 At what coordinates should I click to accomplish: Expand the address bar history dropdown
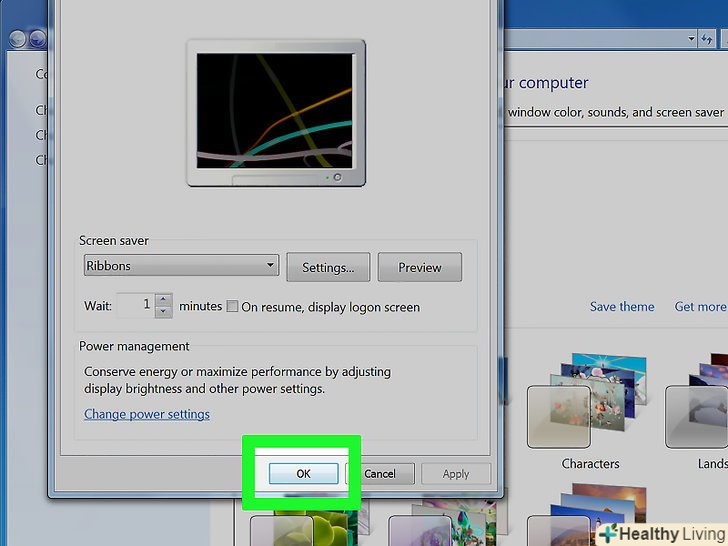(692, 39)
